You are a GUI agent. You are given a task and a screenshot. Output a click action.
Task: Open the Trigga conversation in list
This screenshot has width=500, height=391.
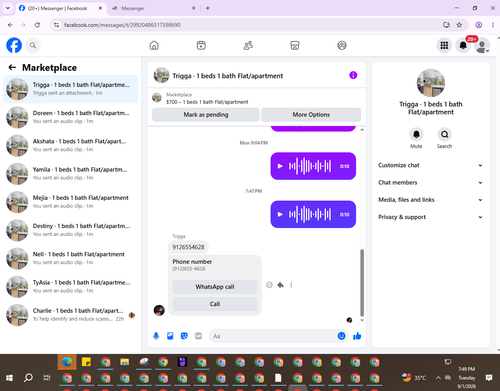pos(70,89)
